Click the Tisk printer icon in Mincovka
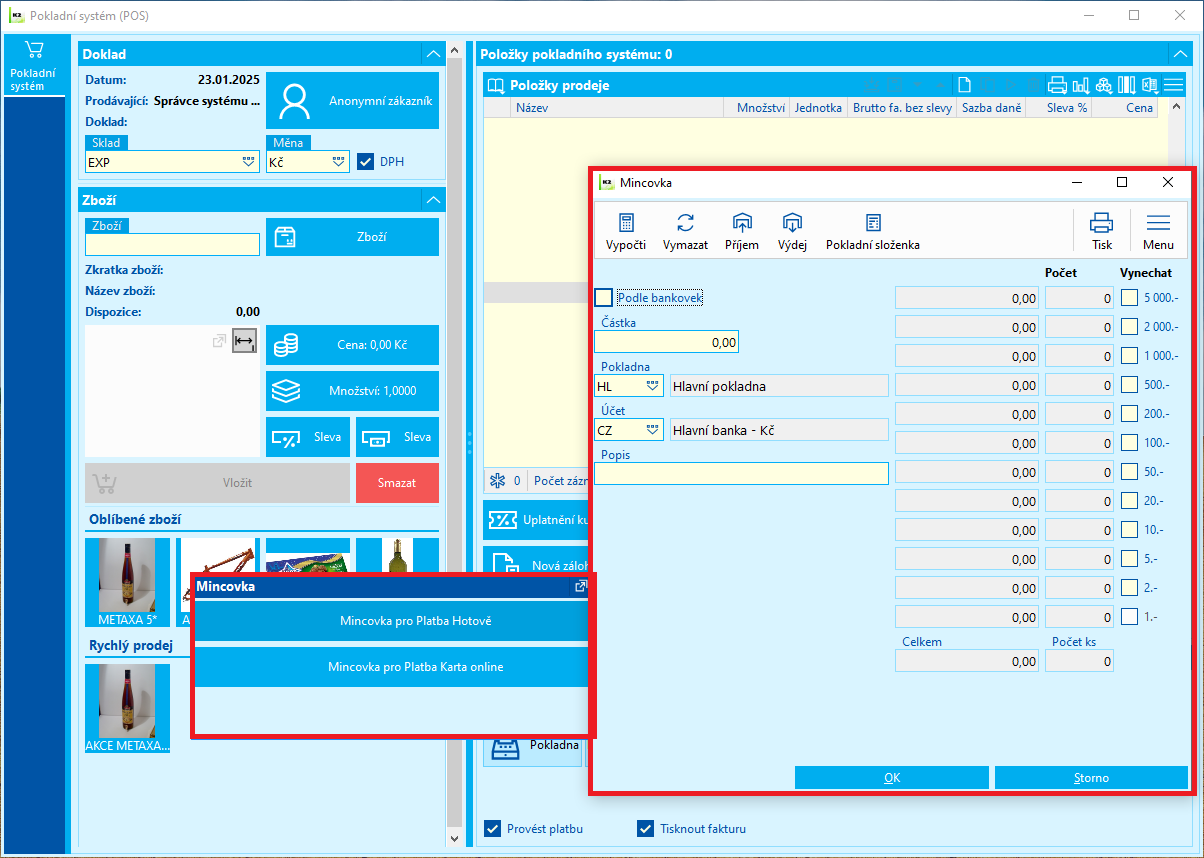Screen dimensions: 1204x858 pyautogui.click(x=1102, y=223)
